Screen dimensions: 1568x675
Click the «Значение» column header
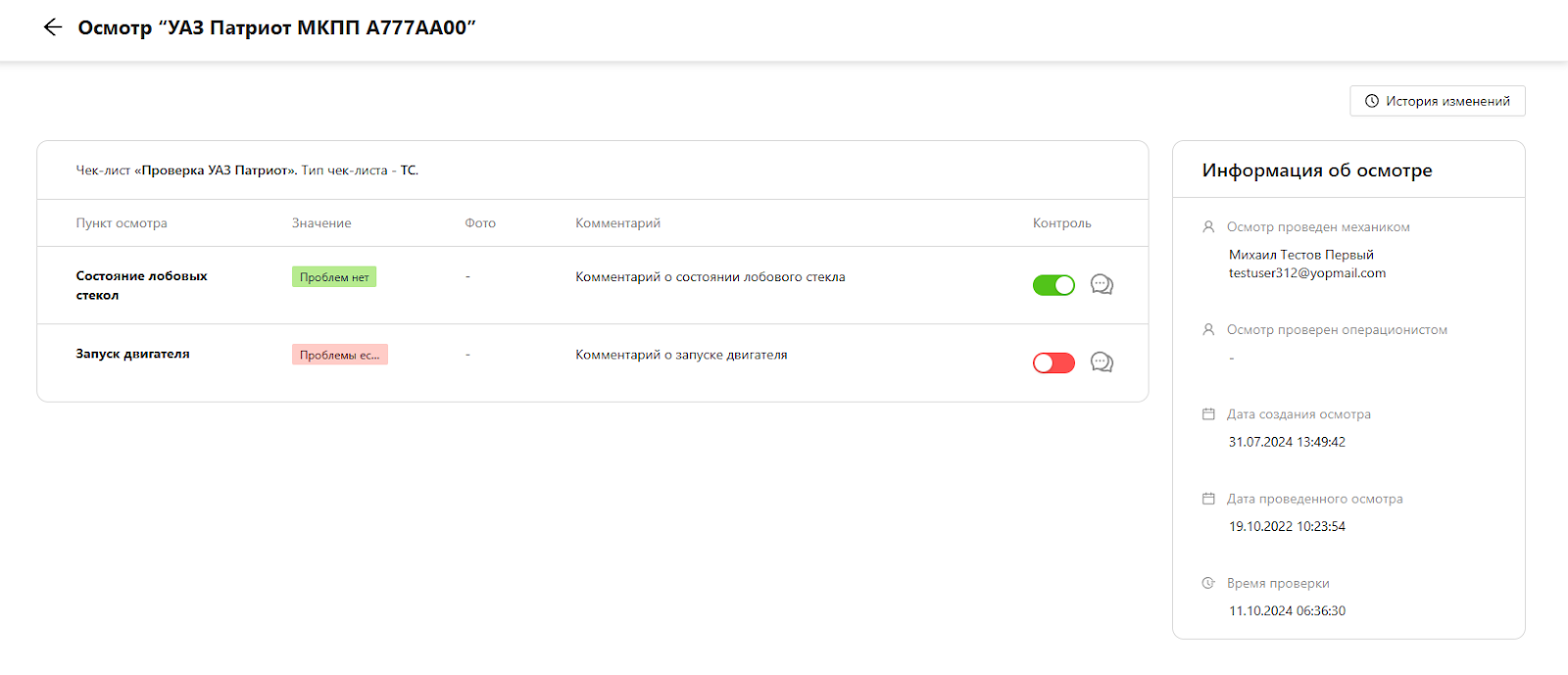tap(321, 223)
